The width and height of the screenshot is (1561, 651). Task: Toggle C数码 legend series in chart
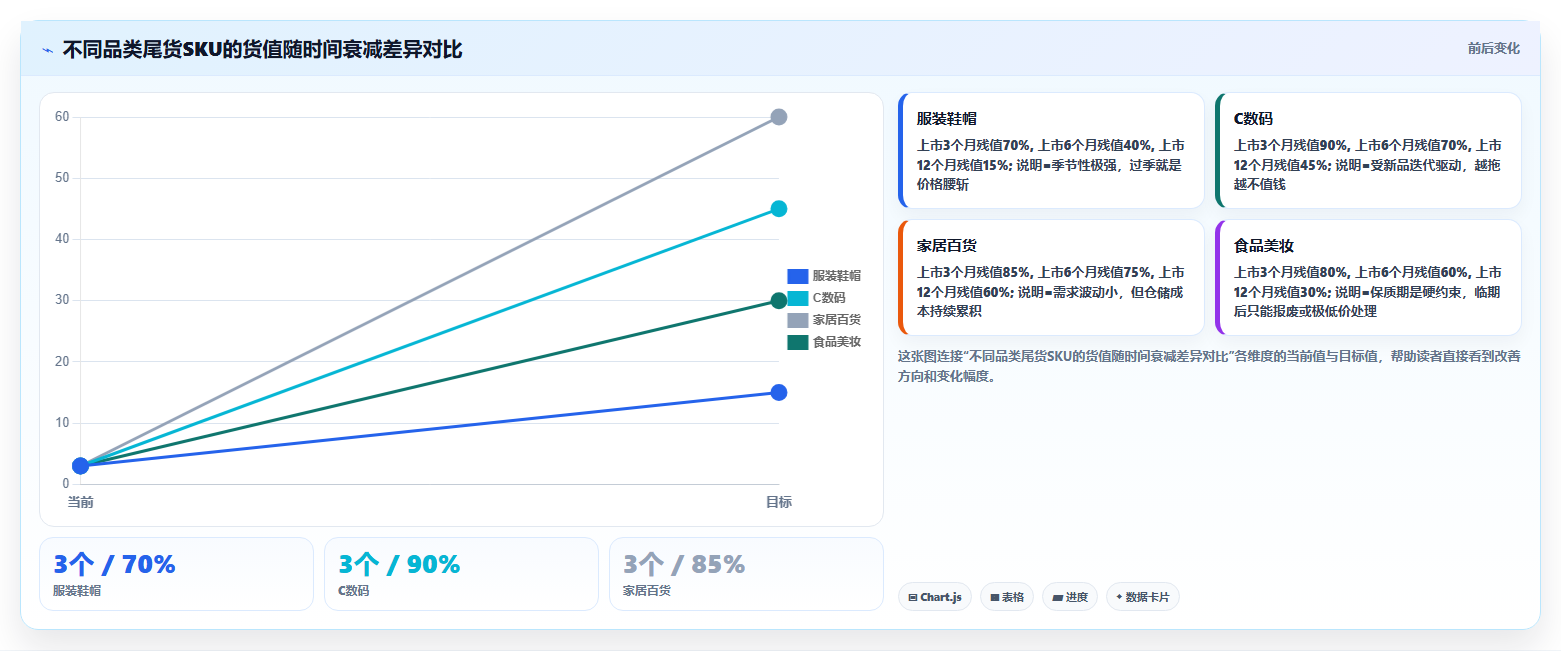[x=817, y=298]
